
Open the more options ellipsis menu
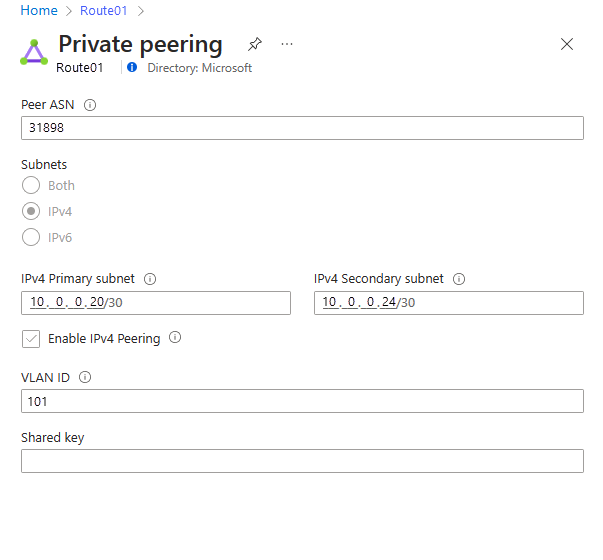click(287, 44)
